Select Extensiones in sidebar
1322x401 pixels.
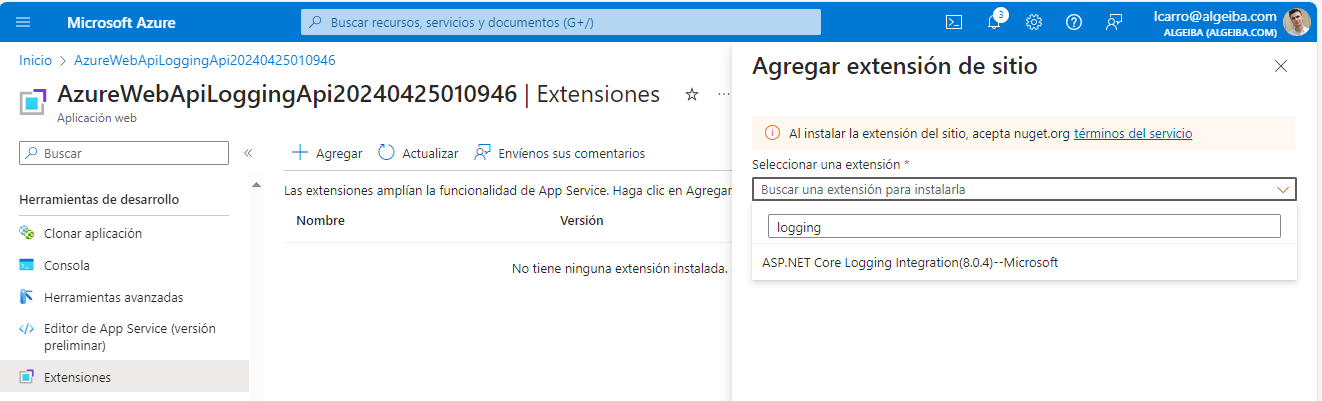click(x=77, y=377)
